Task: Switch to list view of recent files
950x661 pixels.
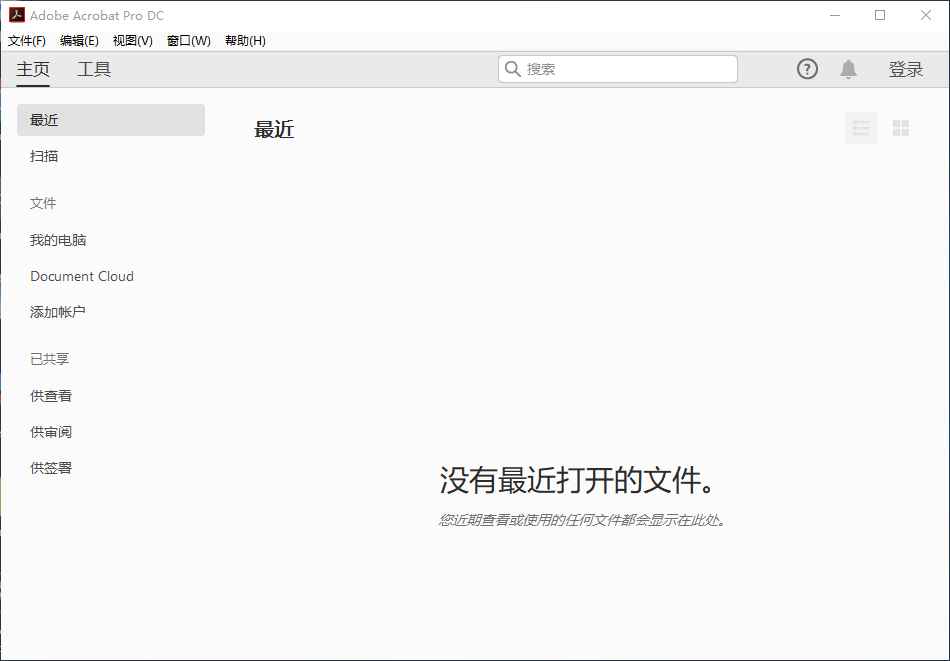Action: coord(861,128)
